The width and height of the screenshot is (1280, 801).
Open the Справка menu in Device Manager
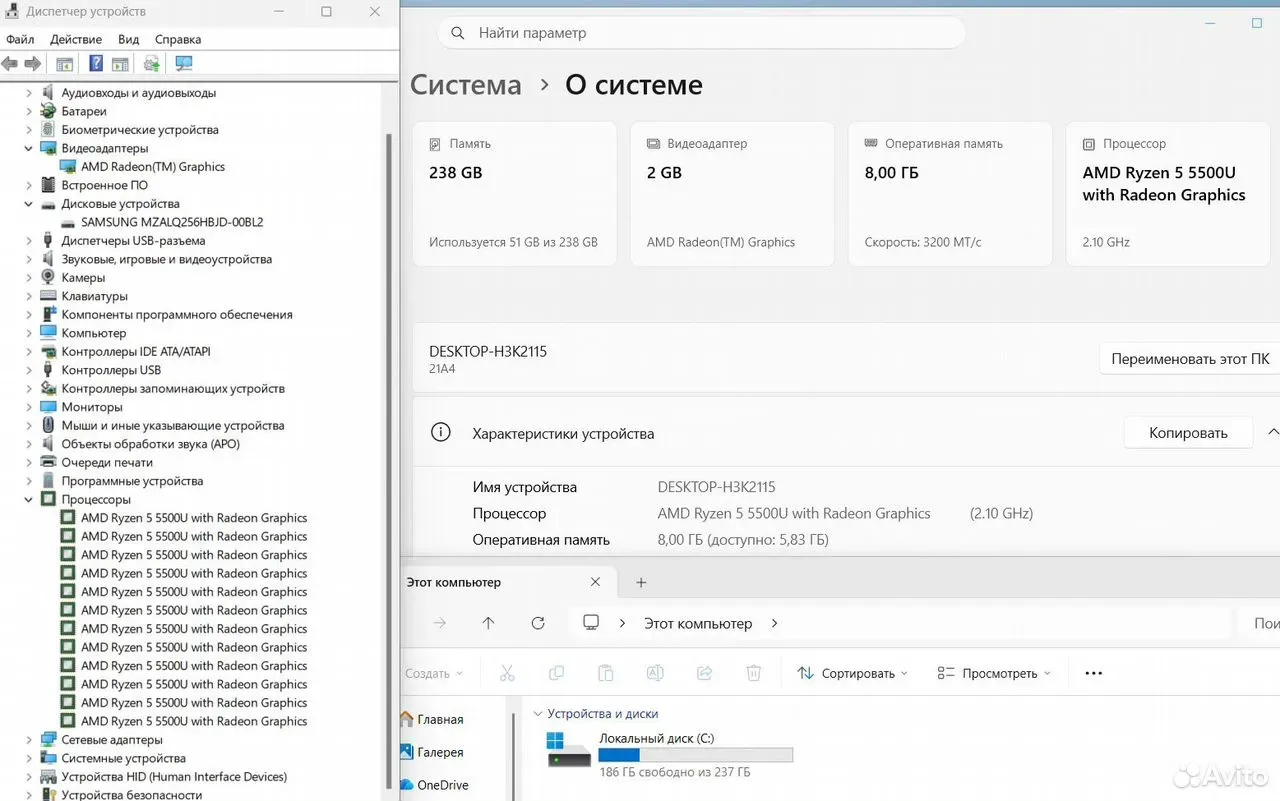pyautogui.click(x=178, y=40)
